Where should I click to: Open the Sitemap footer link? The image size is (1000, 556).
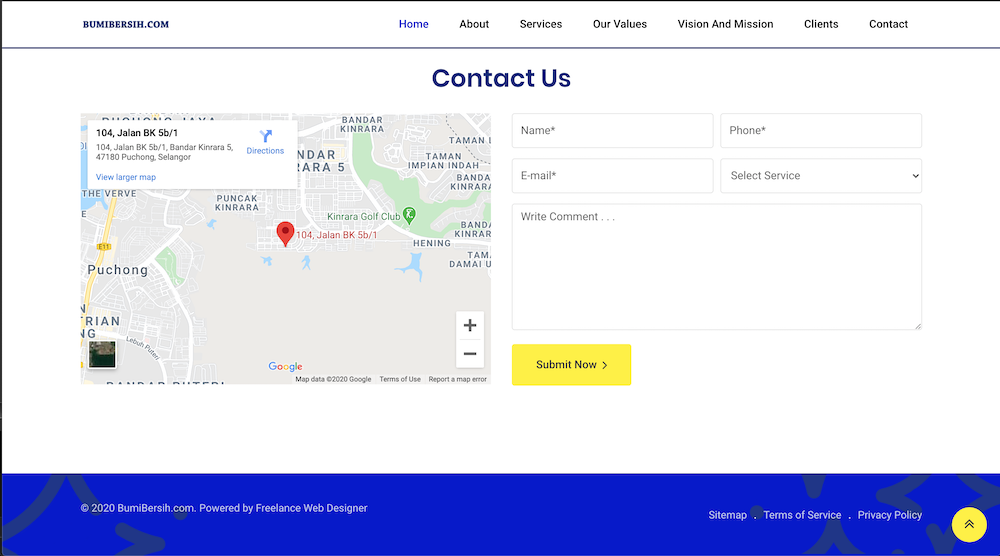(728, 515)
